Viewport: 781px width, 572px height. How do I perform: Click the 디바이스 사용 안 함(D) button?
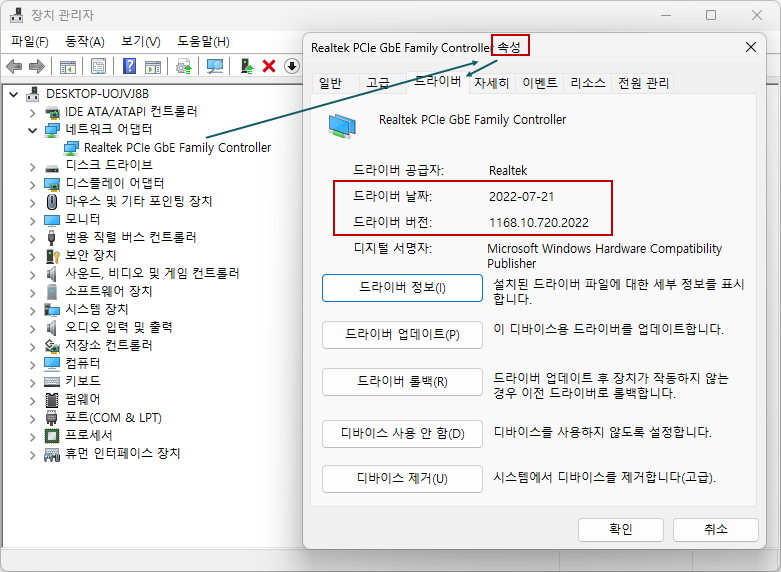402,434
